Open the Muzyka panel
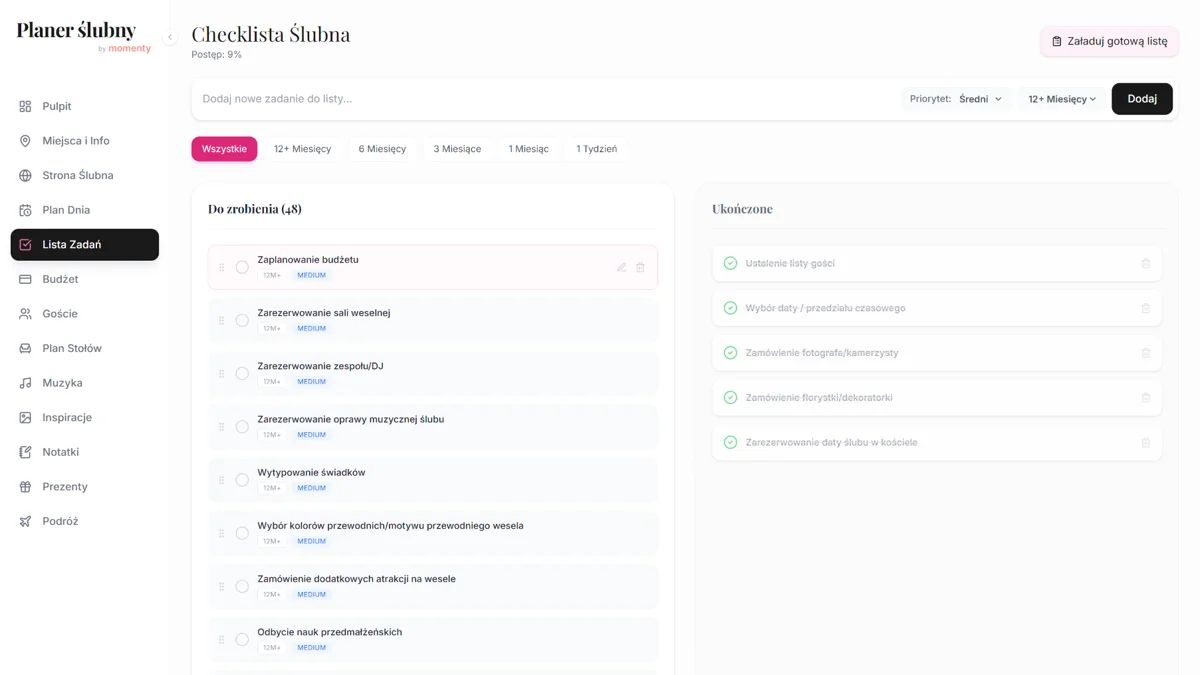The image size is (1200, 675). pyautogui.click(x=58, y=382)
